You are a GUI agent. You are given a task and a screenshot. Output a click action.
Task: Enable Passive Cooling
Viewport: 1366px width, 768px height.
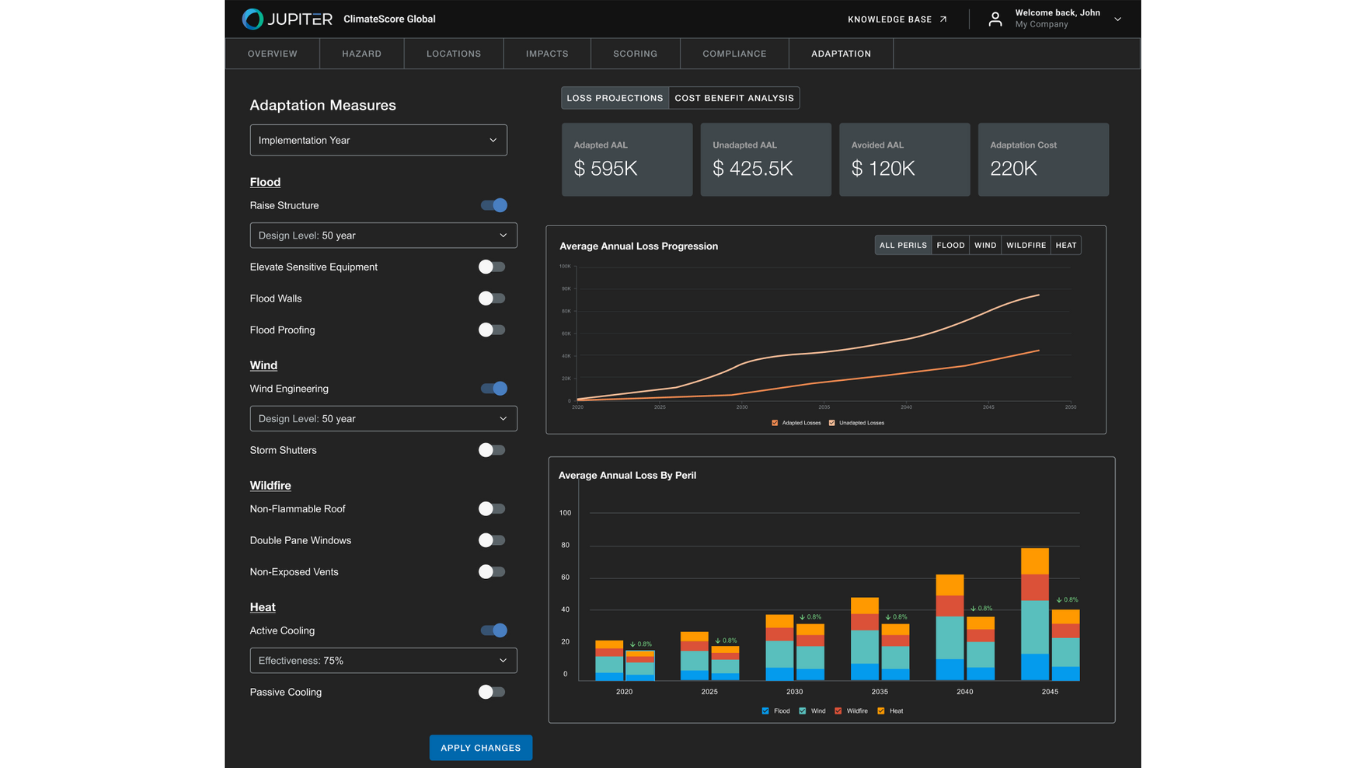[x=491, y=691]
